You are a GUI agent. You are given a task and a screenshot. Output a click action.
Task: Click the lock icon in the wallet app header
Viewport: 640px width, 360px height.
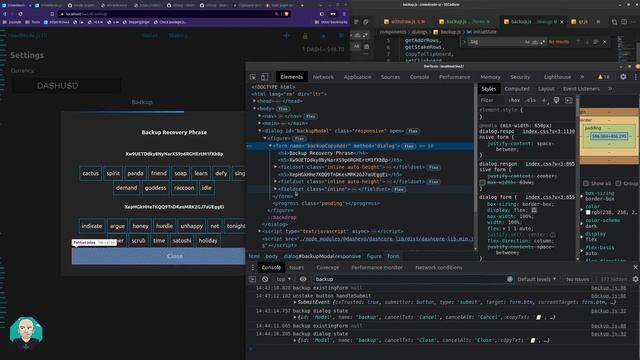click(x=305, y=36)
